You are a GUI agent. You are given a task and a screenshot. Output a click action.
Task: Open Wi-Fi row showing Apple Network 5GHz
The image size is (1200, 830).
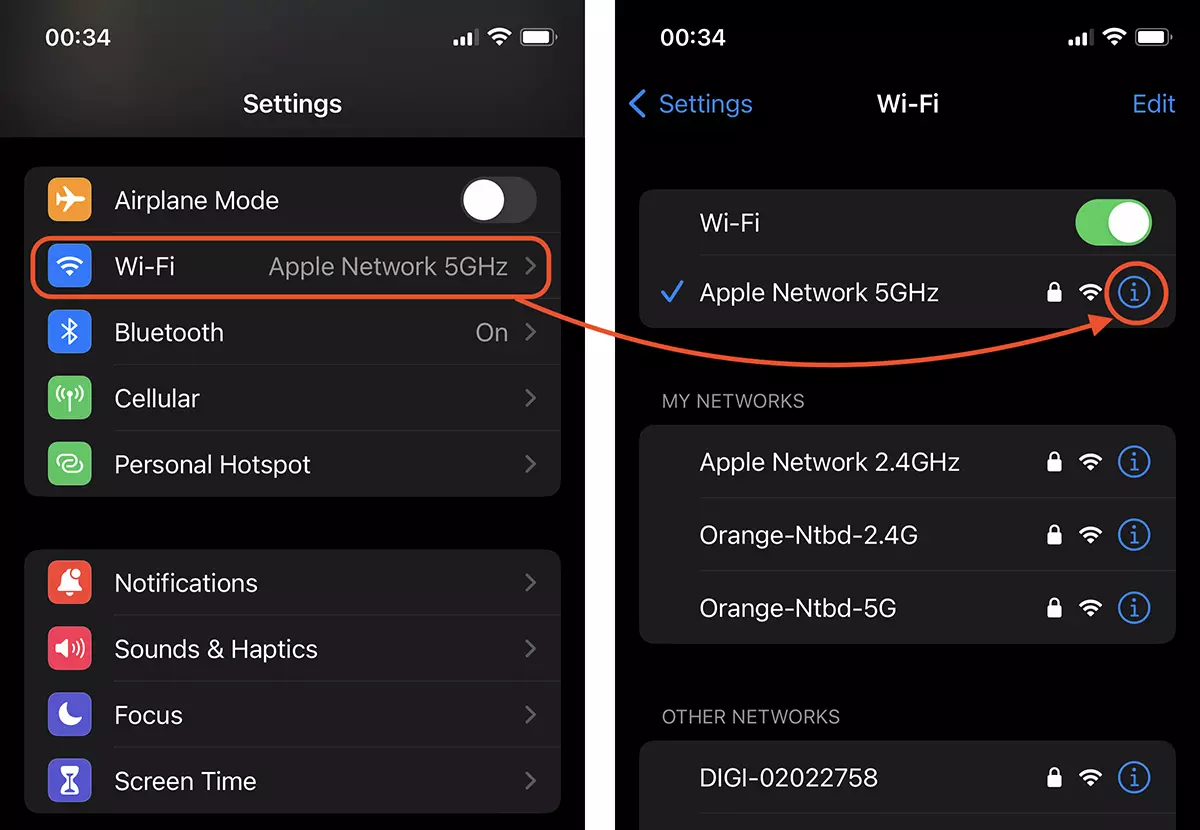tap(292, 266)
